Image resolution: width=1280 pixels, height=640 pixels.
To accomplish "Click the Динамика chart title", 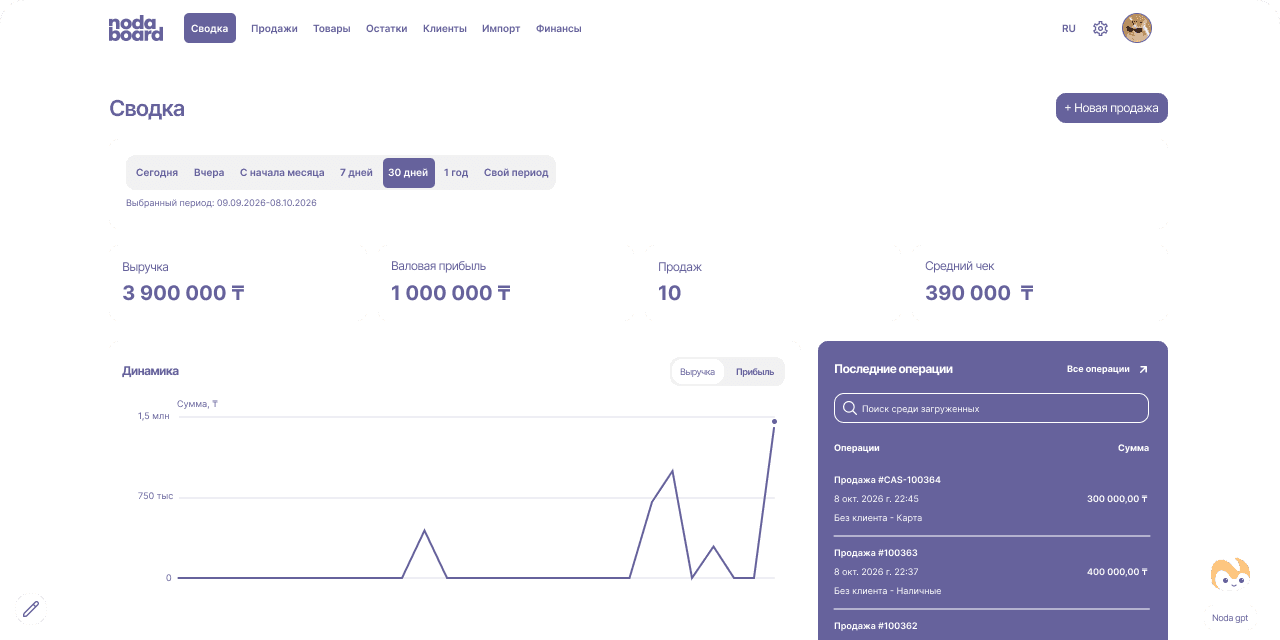I will point(150,371).
